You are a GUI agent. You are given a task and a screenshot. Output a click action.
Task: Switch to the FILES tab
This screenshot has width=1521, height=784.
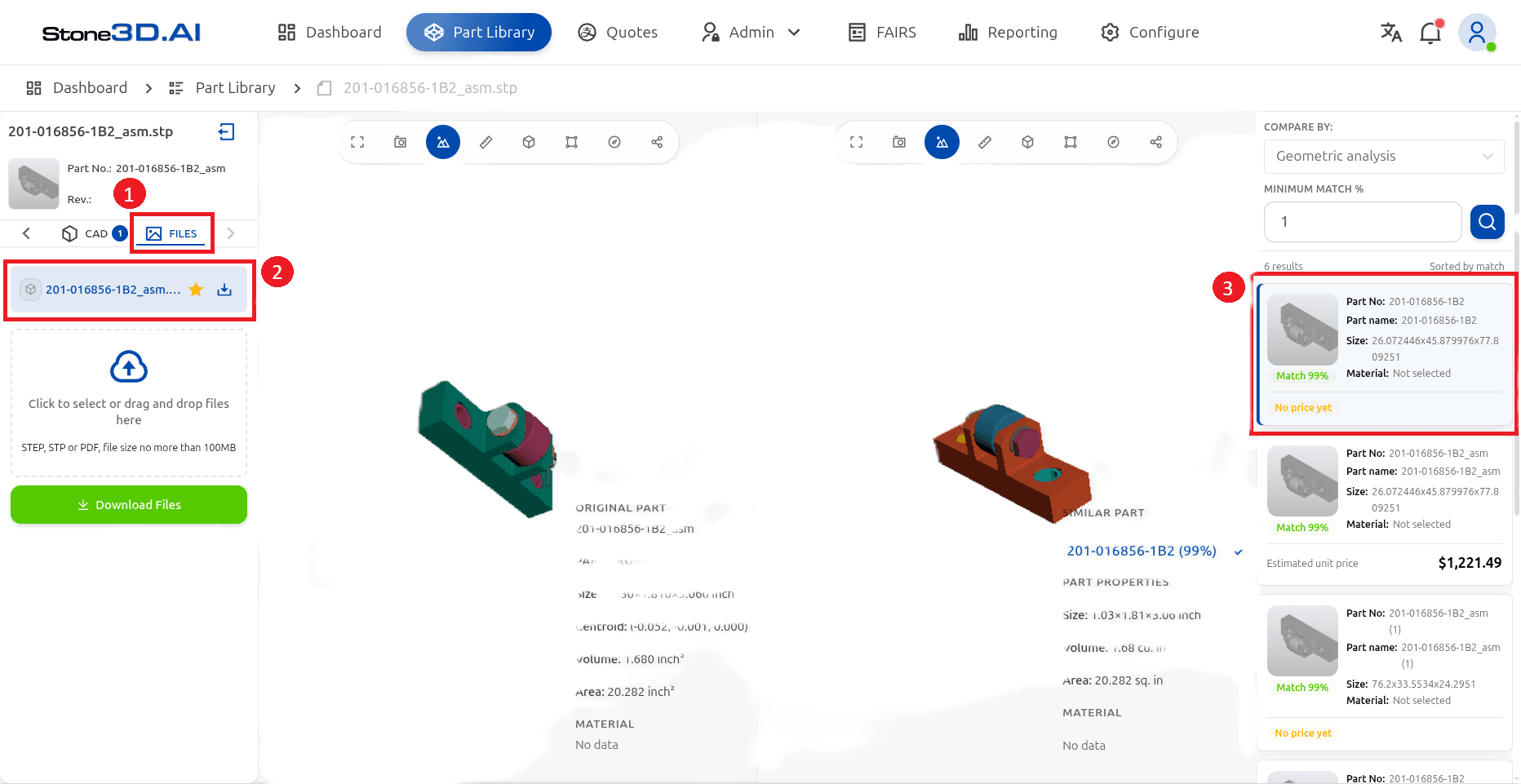(172, 233)
